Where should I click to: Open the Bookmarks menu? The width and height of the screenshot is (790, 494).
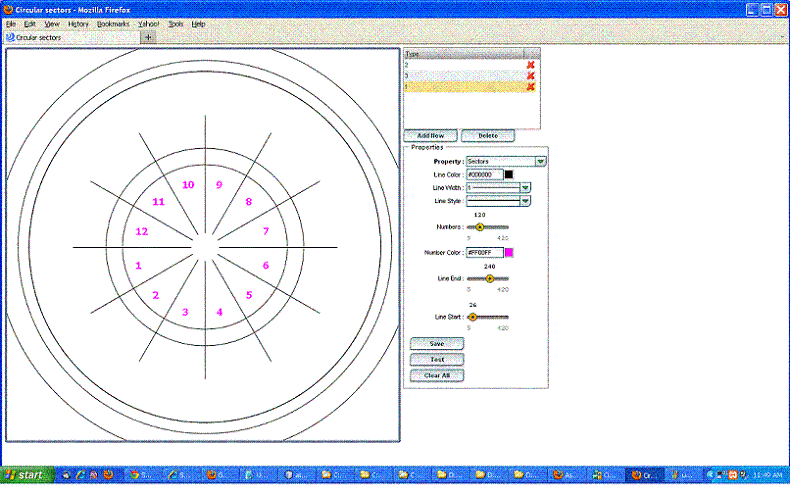coord(114,23)
